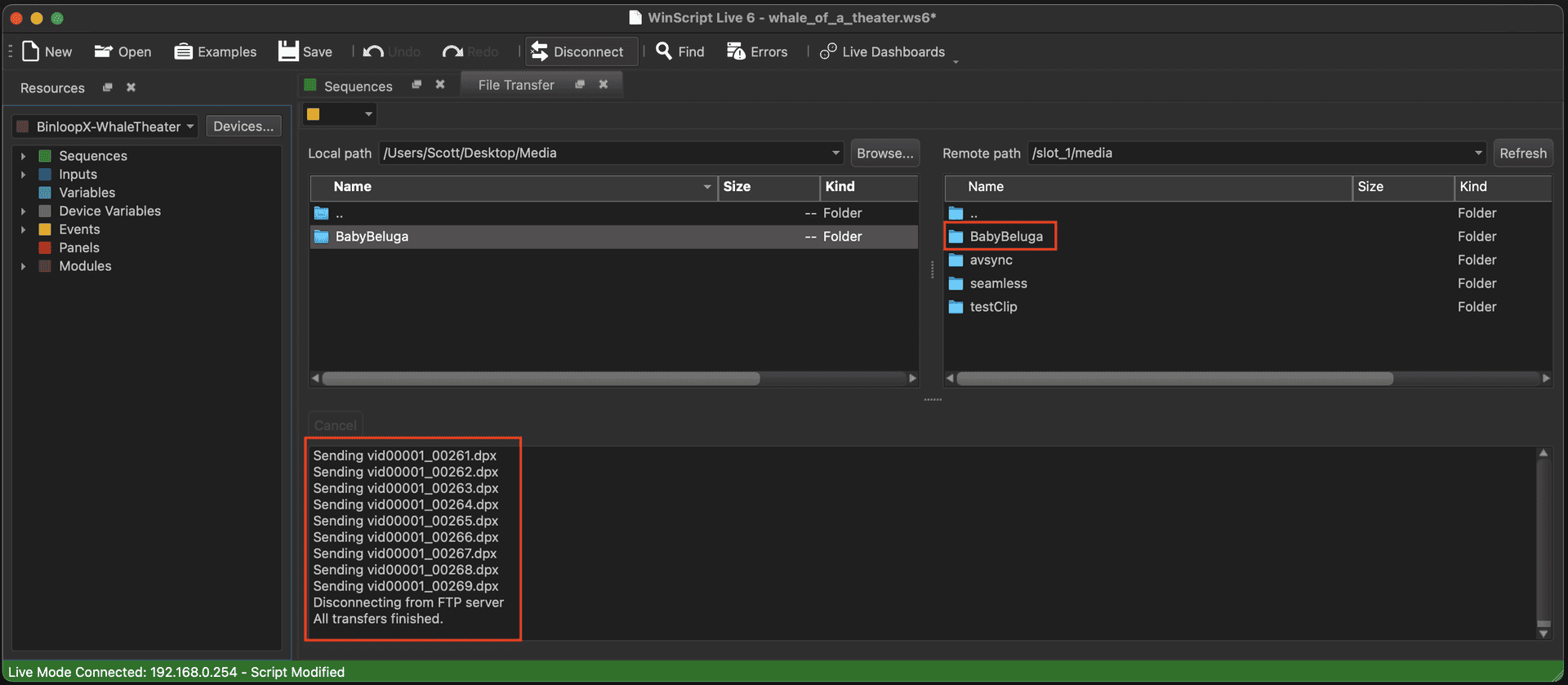
Task: Expand the Sequences tree node
Action: pos(23,156)
